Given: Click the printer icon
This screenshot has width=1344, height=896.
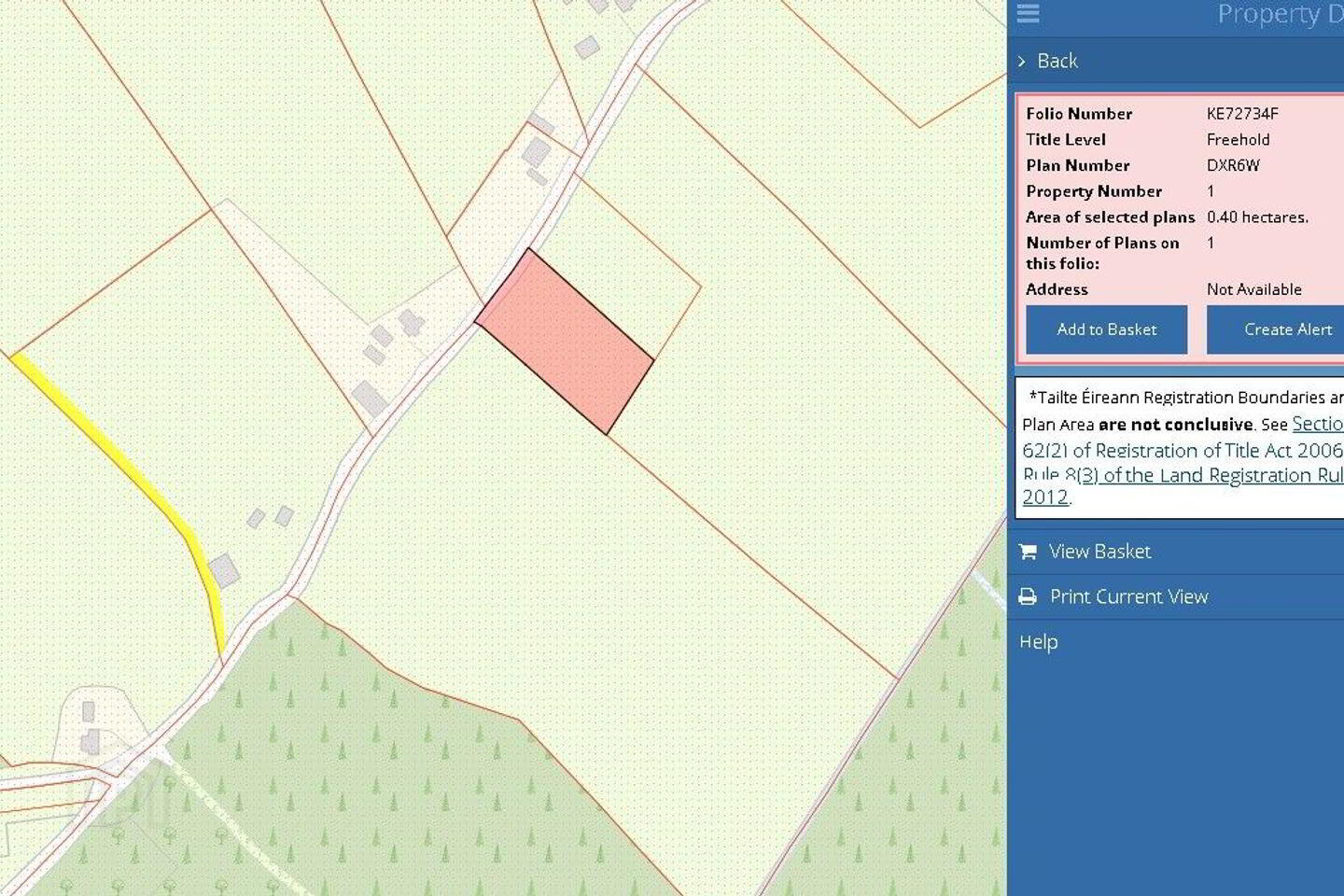Looking at the screenshot, I should coord(1028,596).
